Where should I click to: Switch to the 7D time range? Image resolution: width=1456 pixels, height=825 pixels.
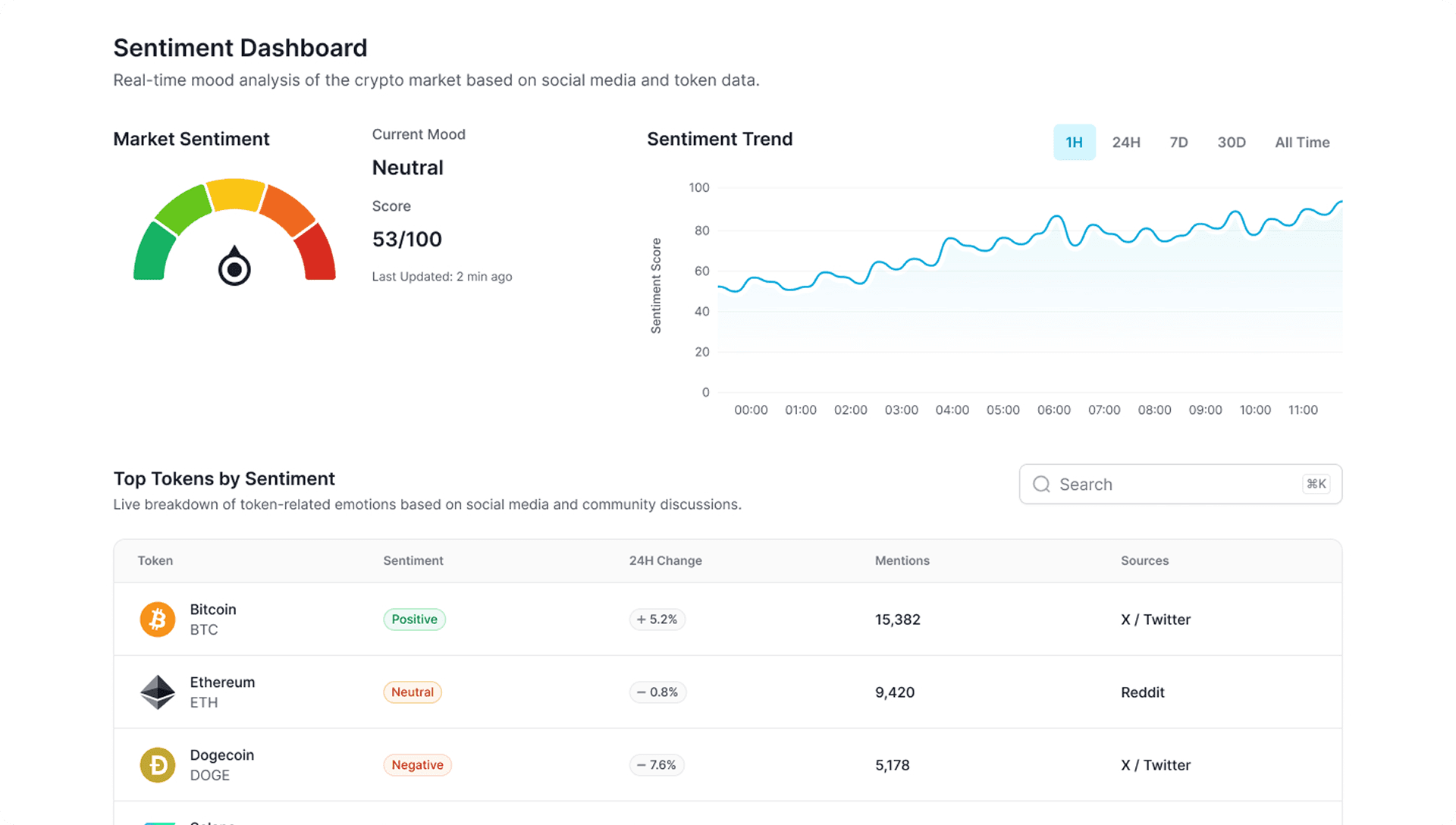tap(1178, 143)
